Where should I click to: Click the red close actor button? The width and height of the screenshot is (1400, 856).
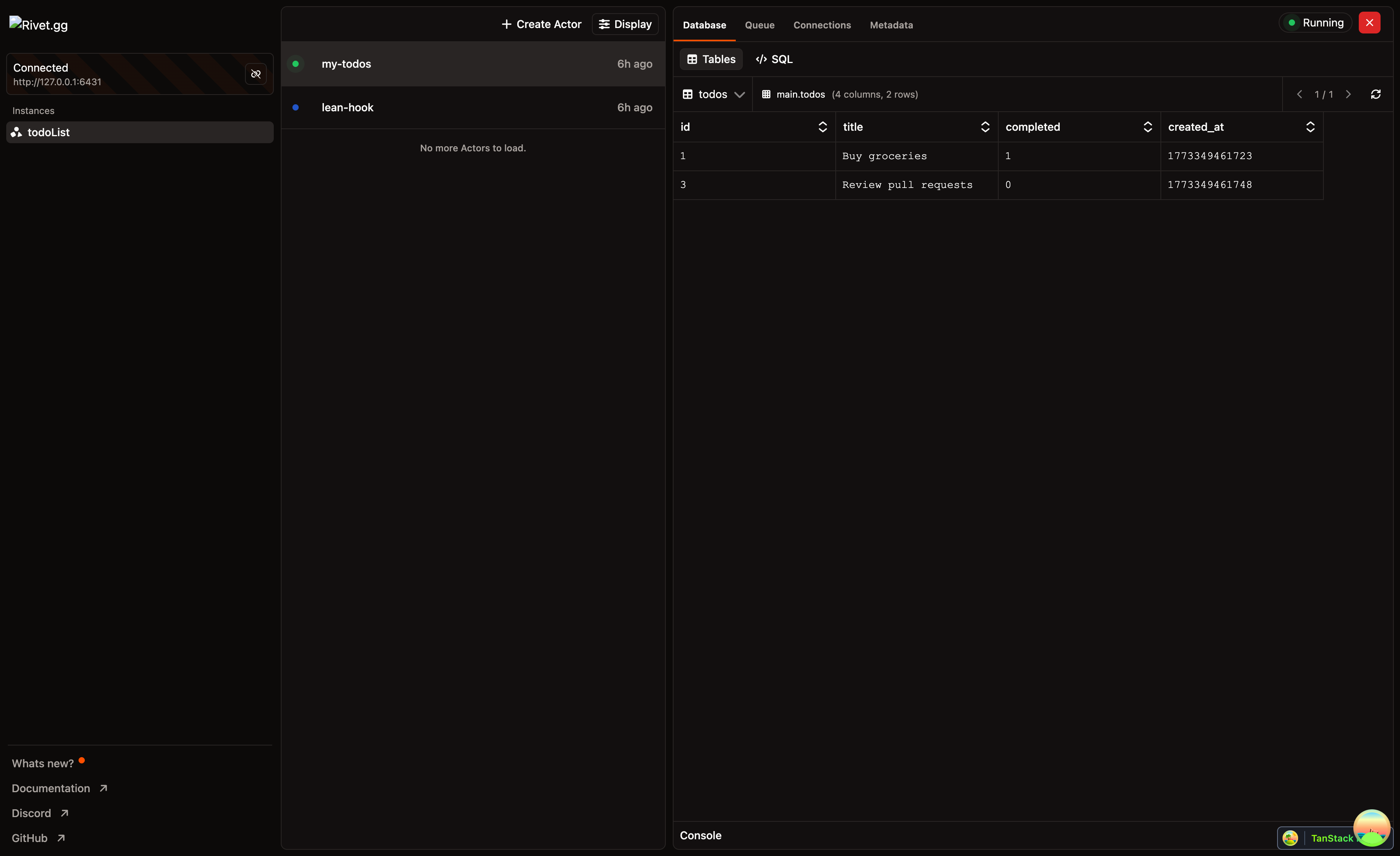[x=1369, y=23]
